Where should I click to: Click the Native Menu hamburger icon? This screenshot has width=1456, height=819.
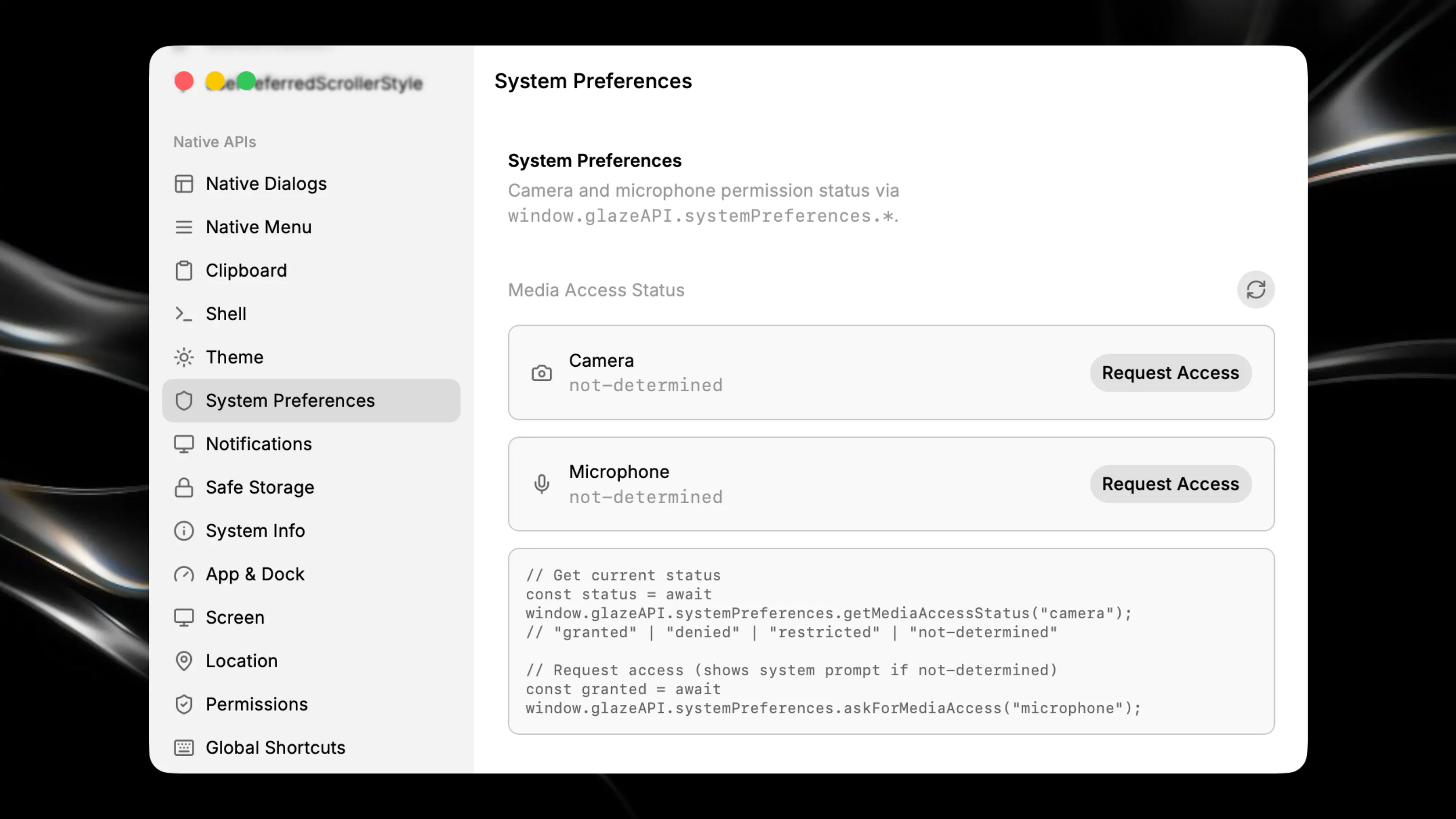coord(184,227)
